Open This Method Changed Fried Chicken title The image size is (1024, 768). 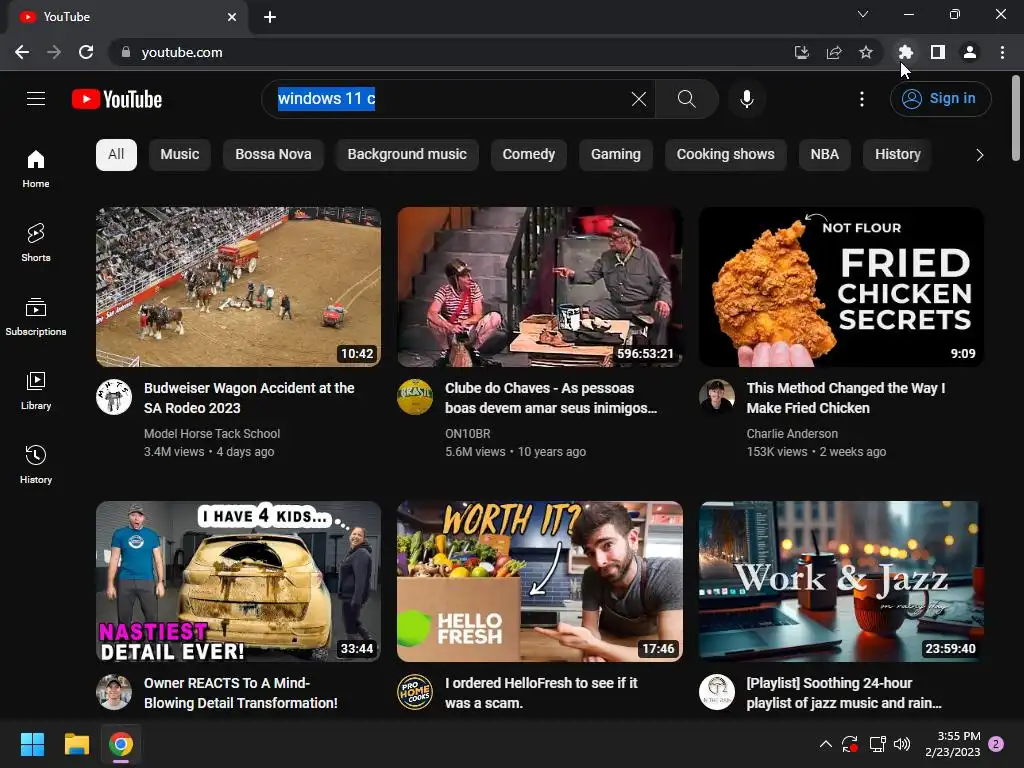[846, 398]
